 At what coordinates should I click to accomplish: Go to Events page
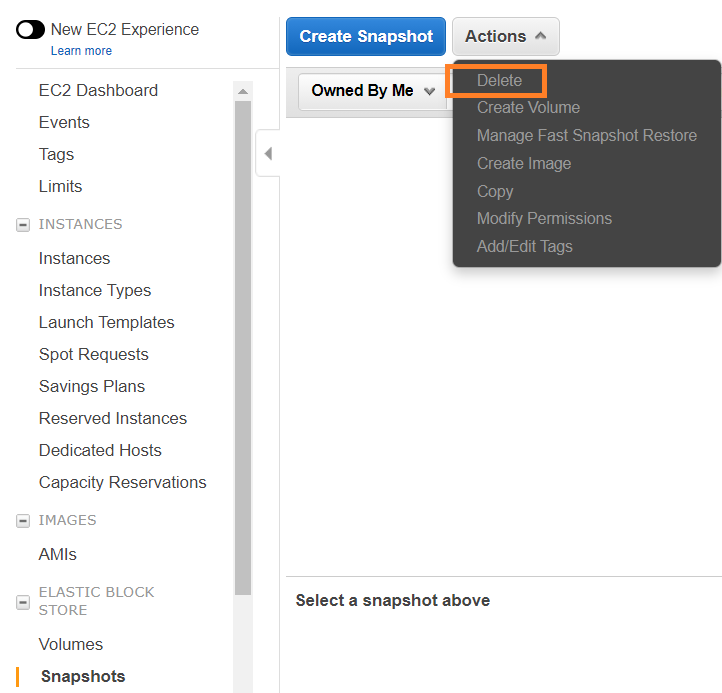[x=64, y=122]
